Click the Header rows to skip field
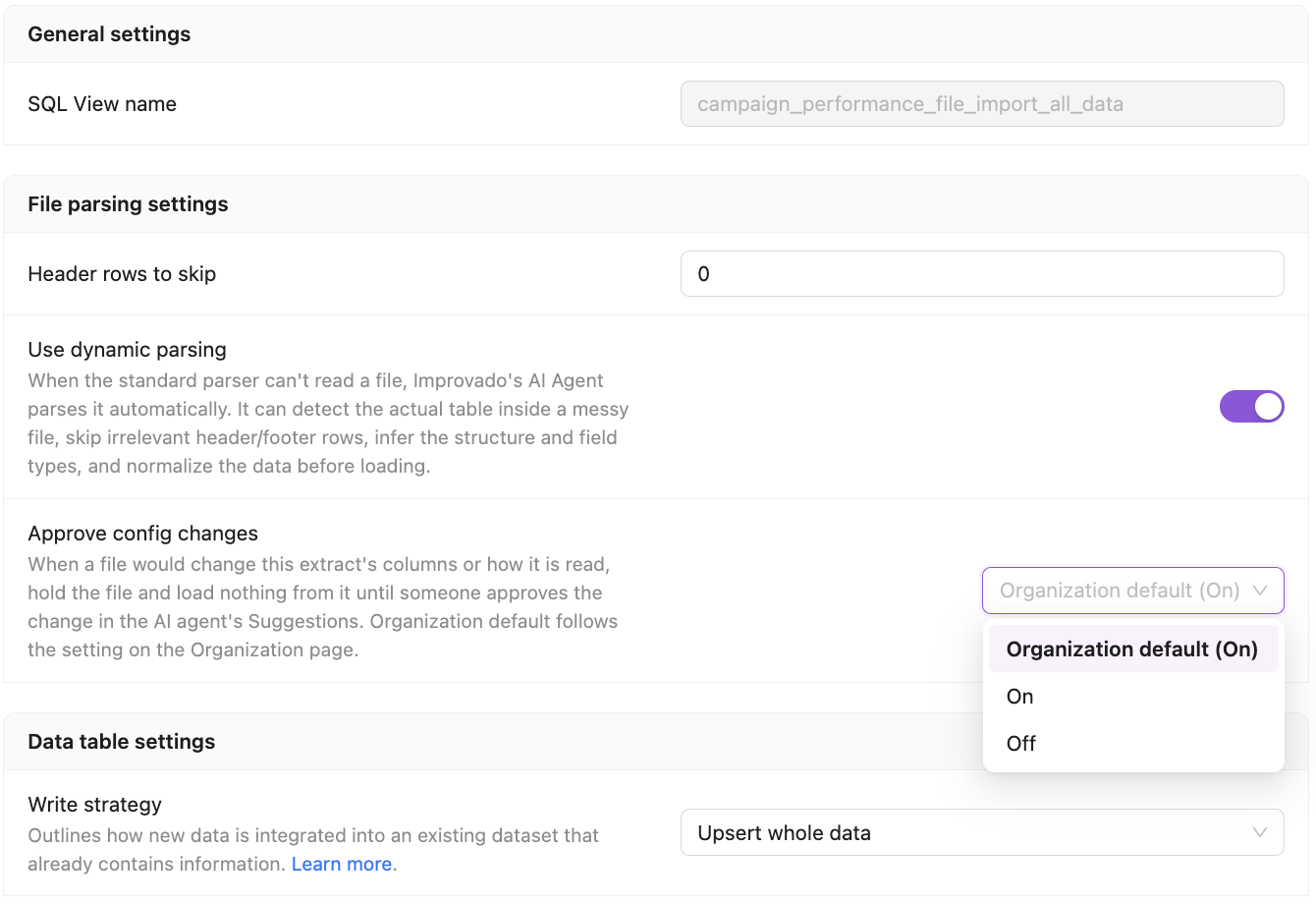1316x904 pixels. pos(982,274)
